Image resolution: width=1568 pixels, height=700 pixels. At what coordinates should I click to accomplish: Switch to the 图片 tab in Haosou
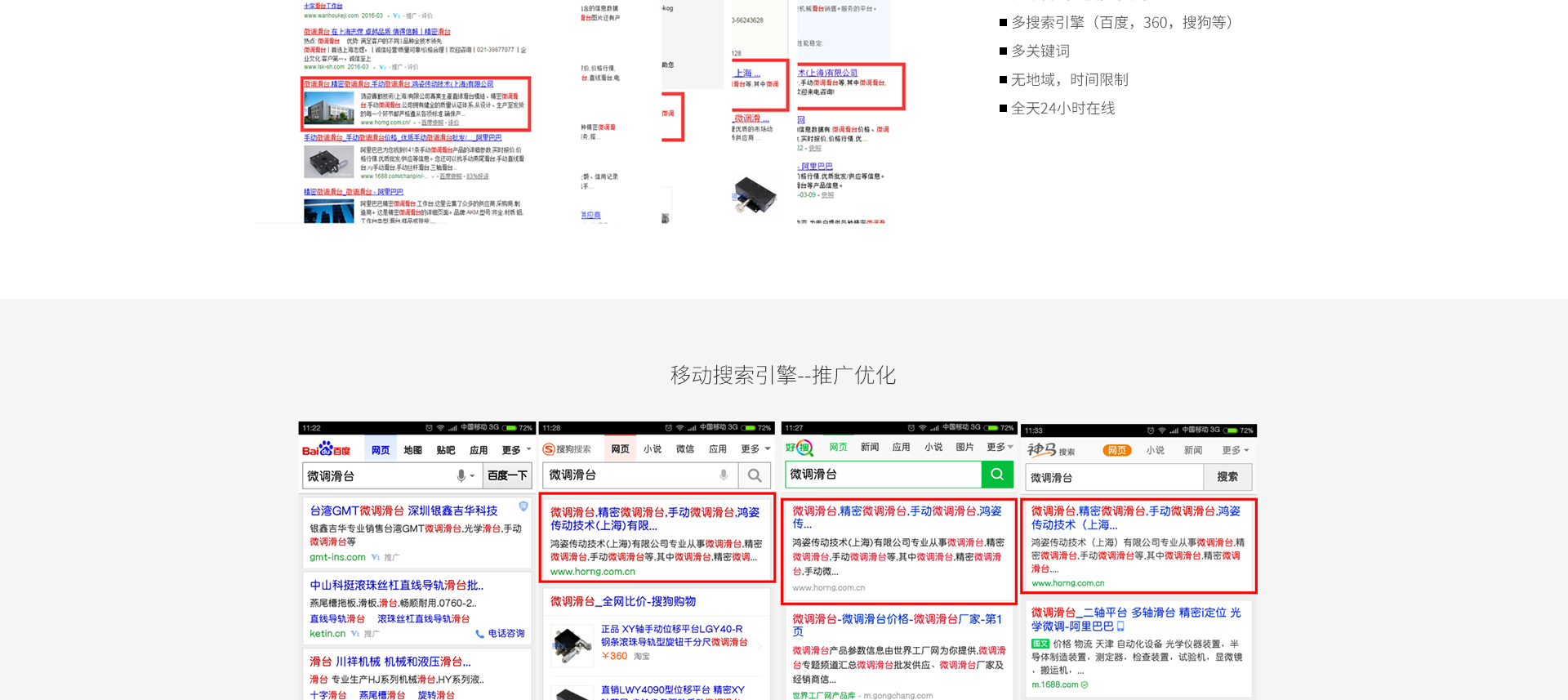tap(965, 447)
